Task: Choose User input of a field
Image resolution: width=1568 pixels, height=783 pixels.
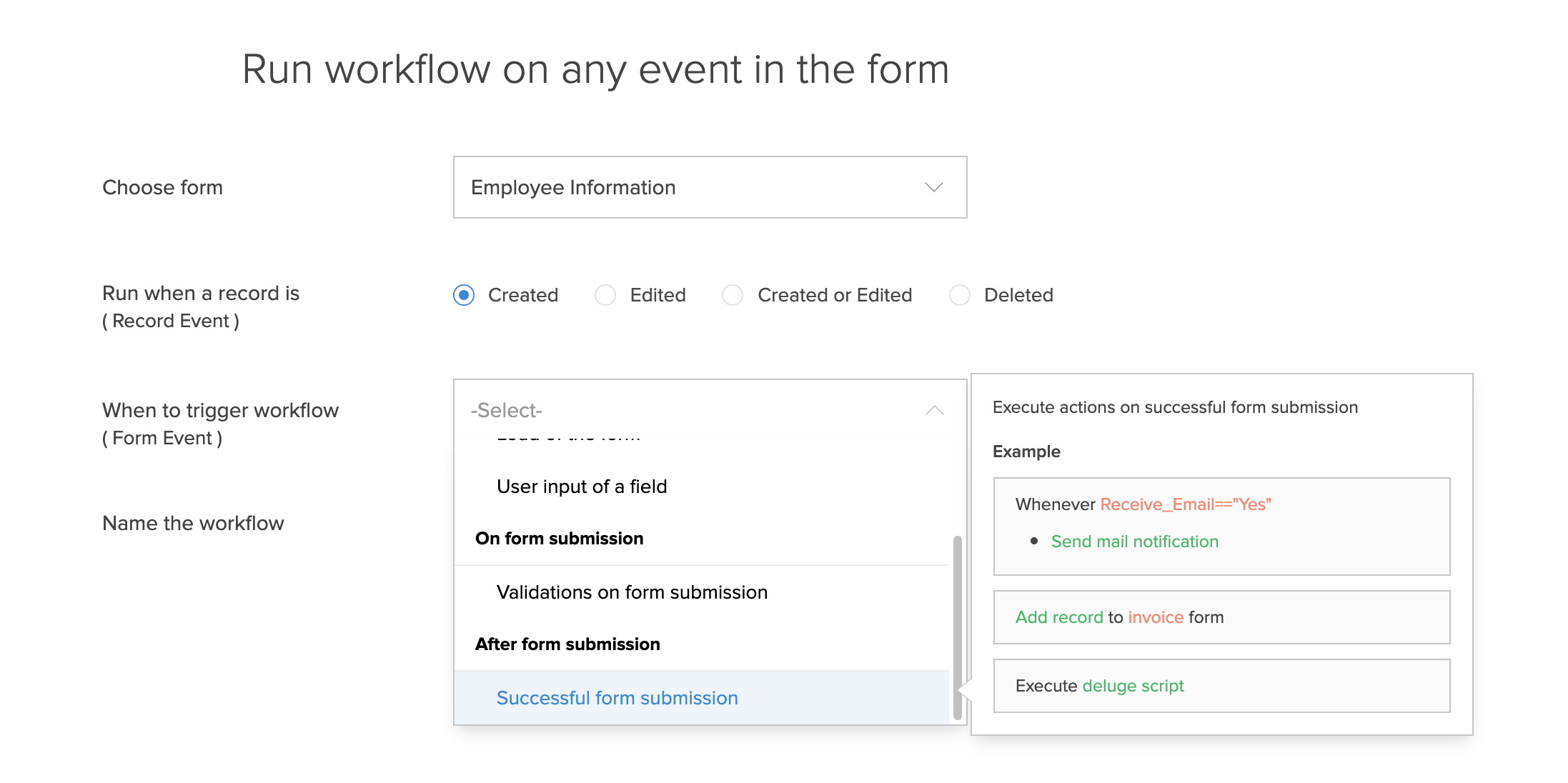Action: (x=582, y=487)
